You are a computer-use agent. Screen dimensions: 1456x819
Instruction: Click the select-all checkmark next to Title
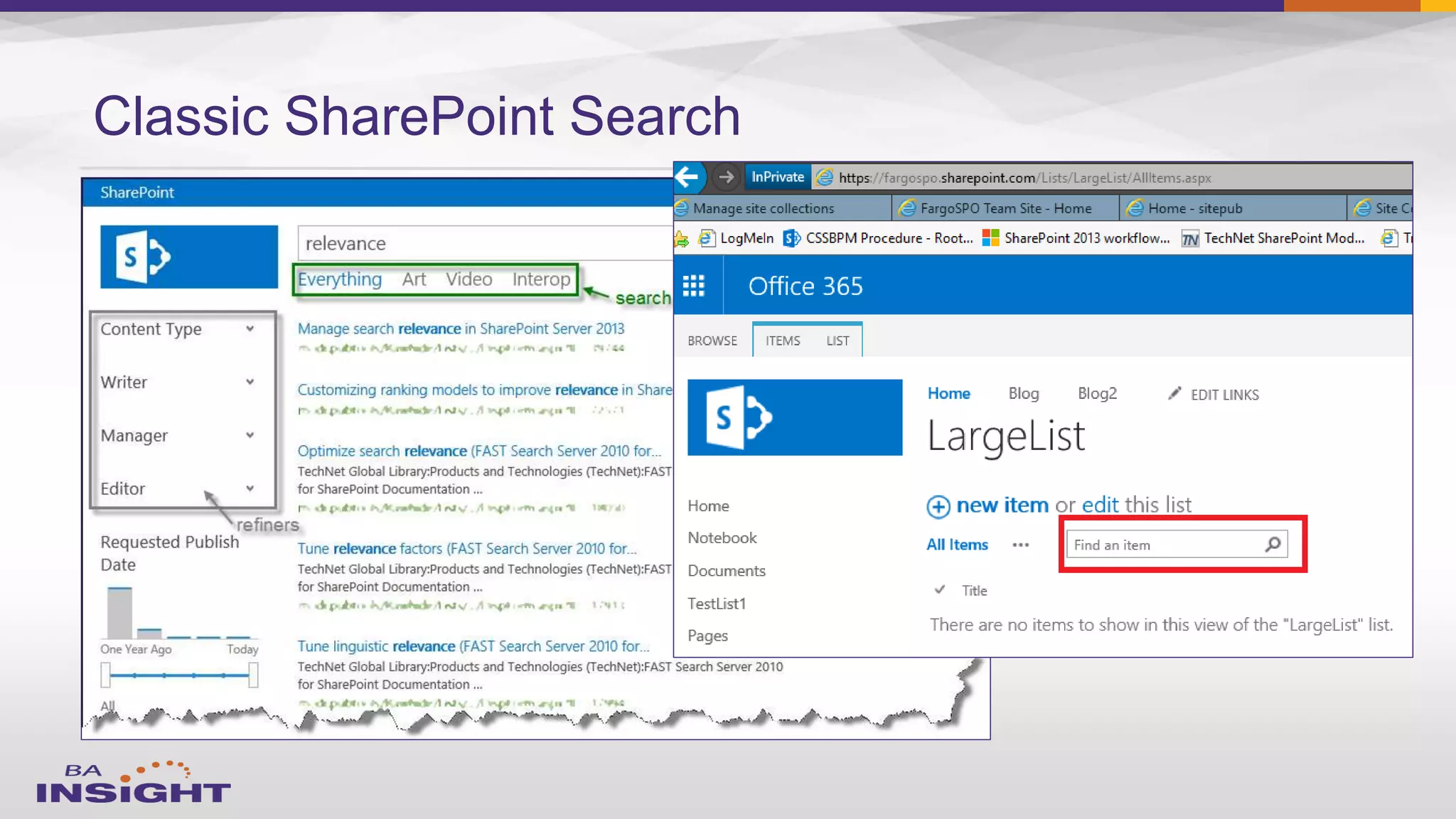(940, 589)
